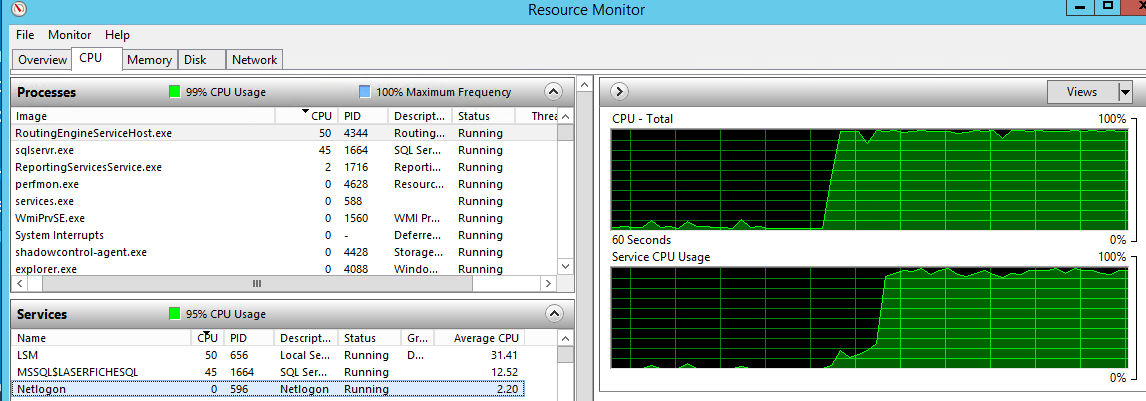Select RoutingEngineServiceHost.exe process row

coord(285,134)
